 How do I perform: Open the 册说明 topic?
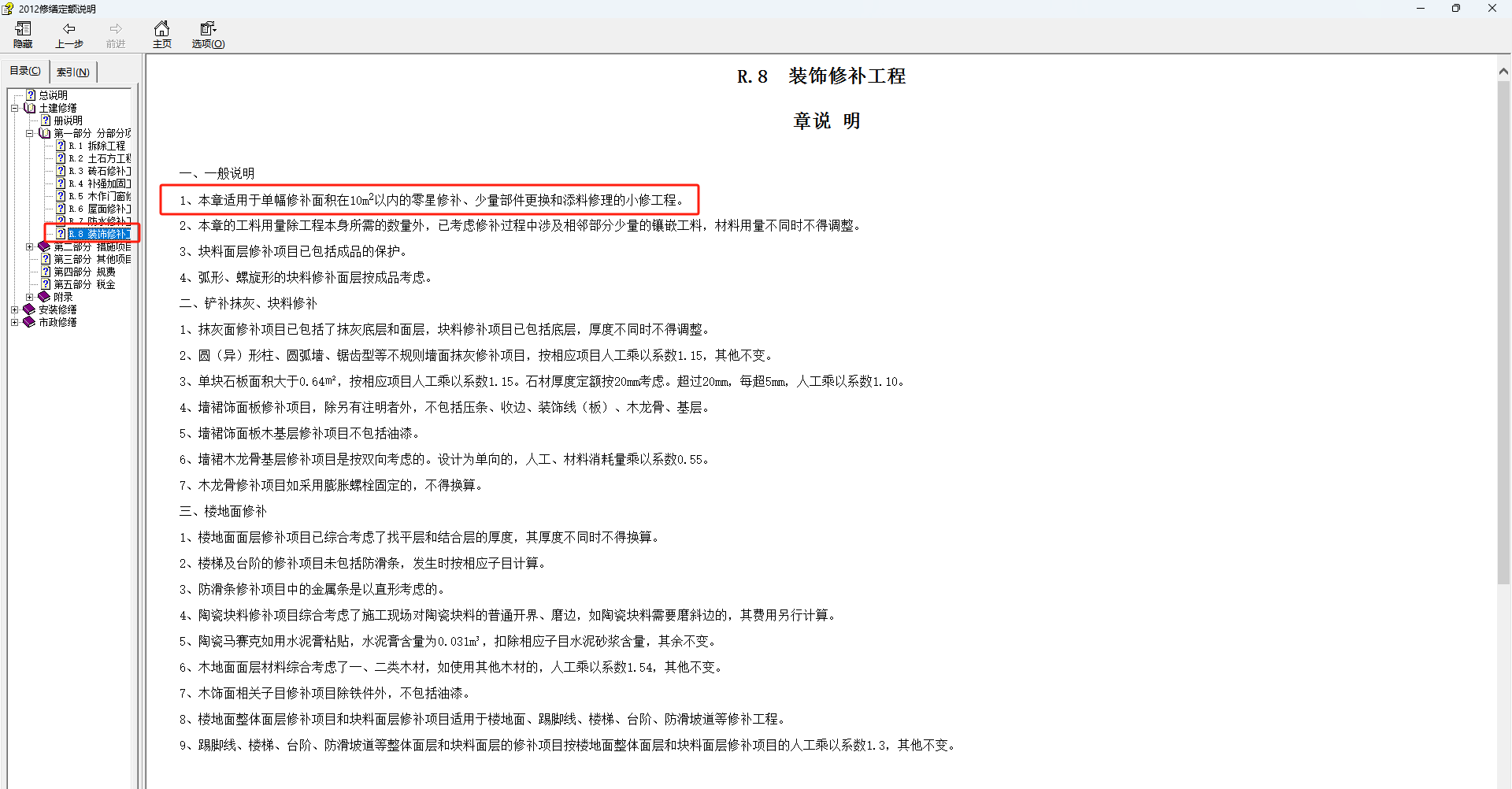pos(68,120)
